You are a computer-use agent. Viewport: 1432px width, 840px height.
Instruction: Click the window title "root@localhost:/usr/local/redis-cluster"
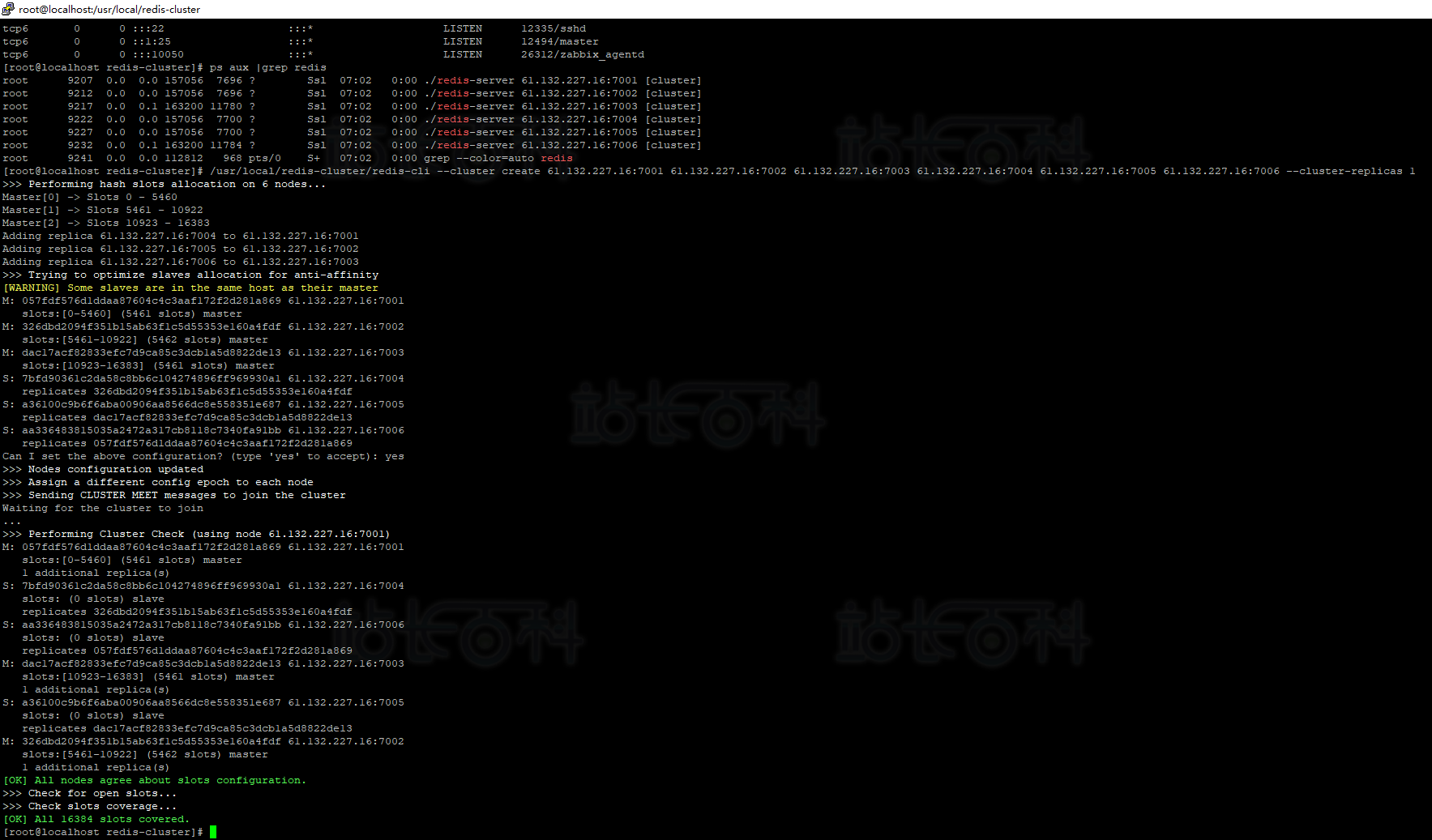tap(109, 10)
